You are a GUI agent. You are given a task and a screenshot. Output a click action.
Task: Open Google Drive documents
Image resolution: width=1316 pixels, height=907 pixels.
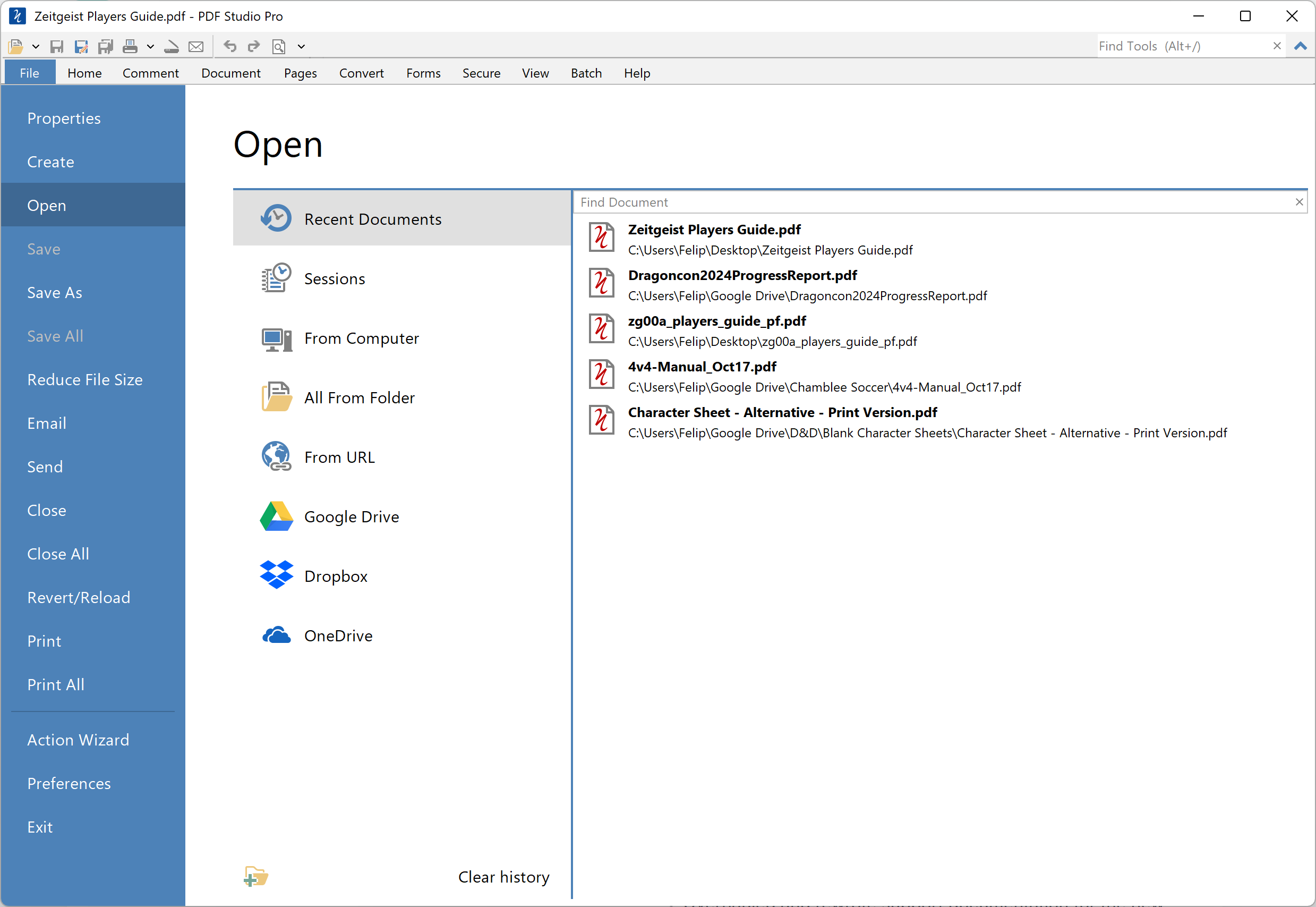[x=352, y=517]
